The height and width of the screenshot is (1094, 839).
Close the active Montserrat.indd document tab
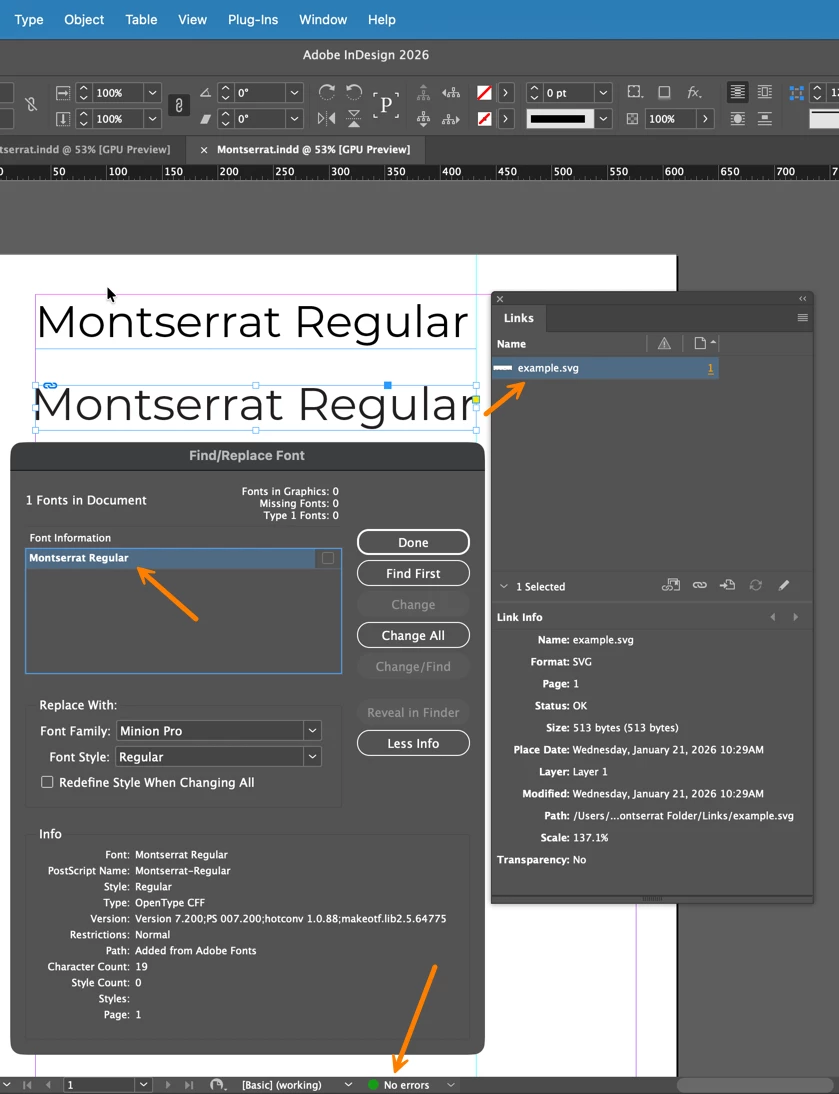[204, 149]
